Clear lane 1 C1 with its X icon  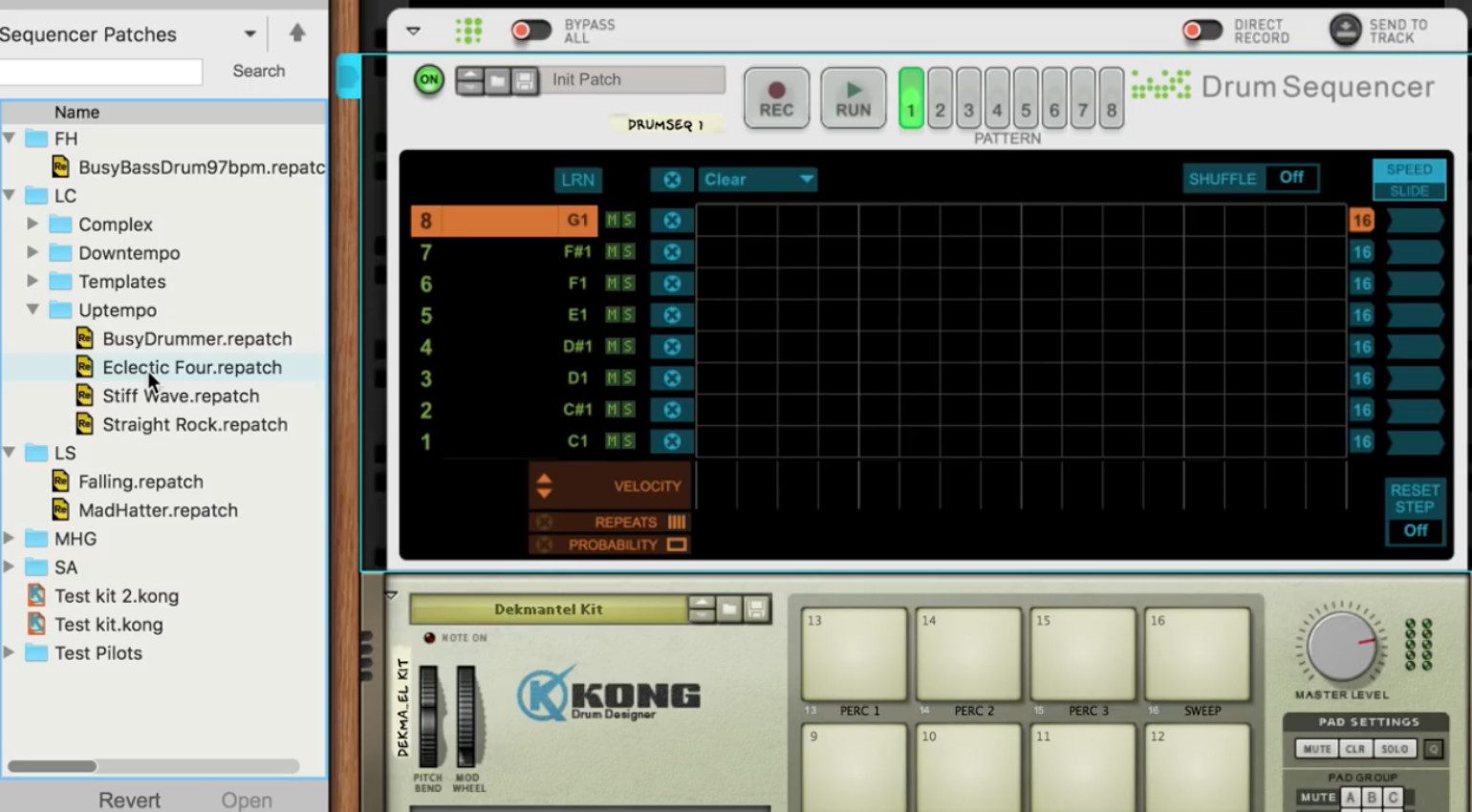point(672,441)
